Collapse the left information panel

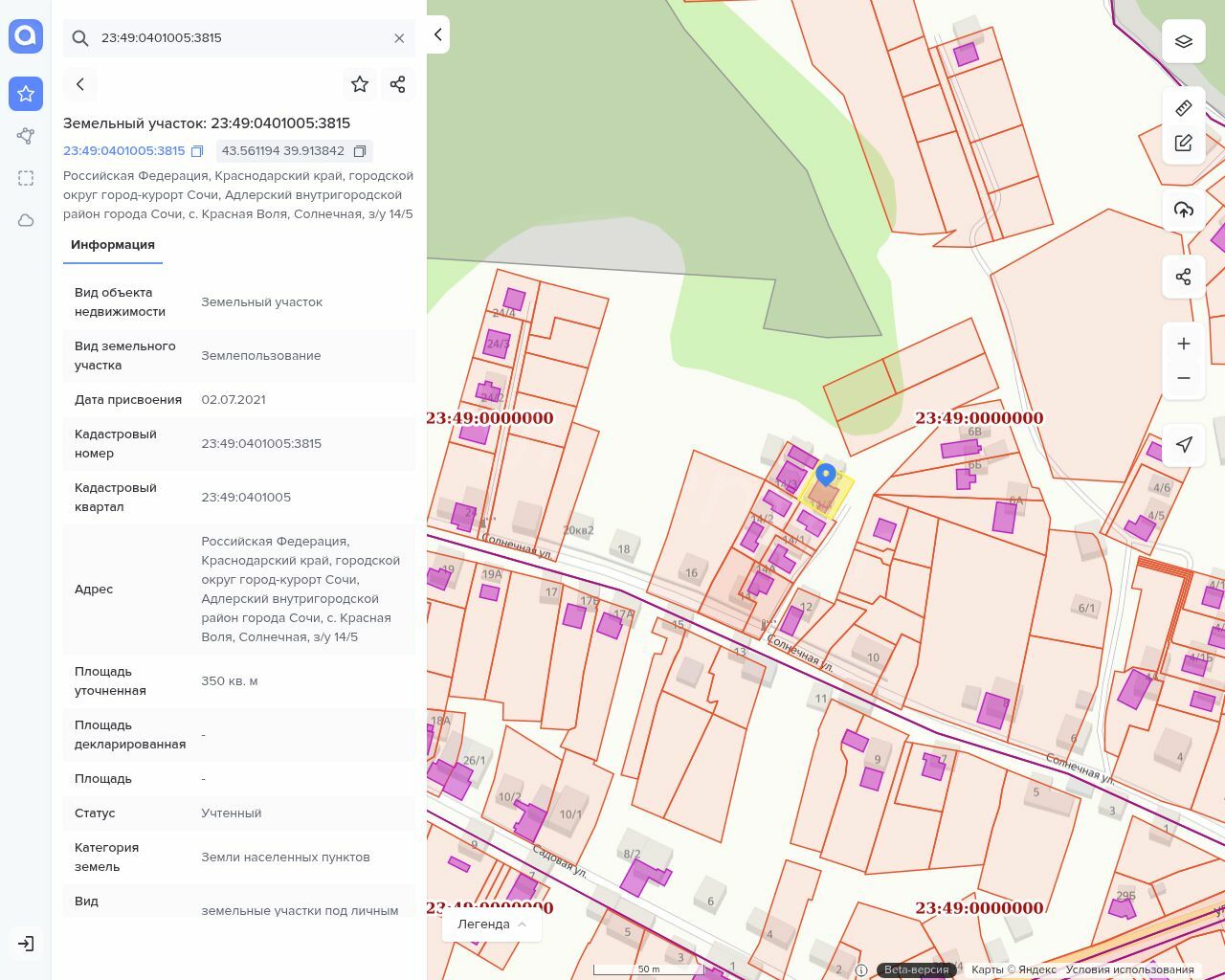pyautogui.click(x=437, y=34)
